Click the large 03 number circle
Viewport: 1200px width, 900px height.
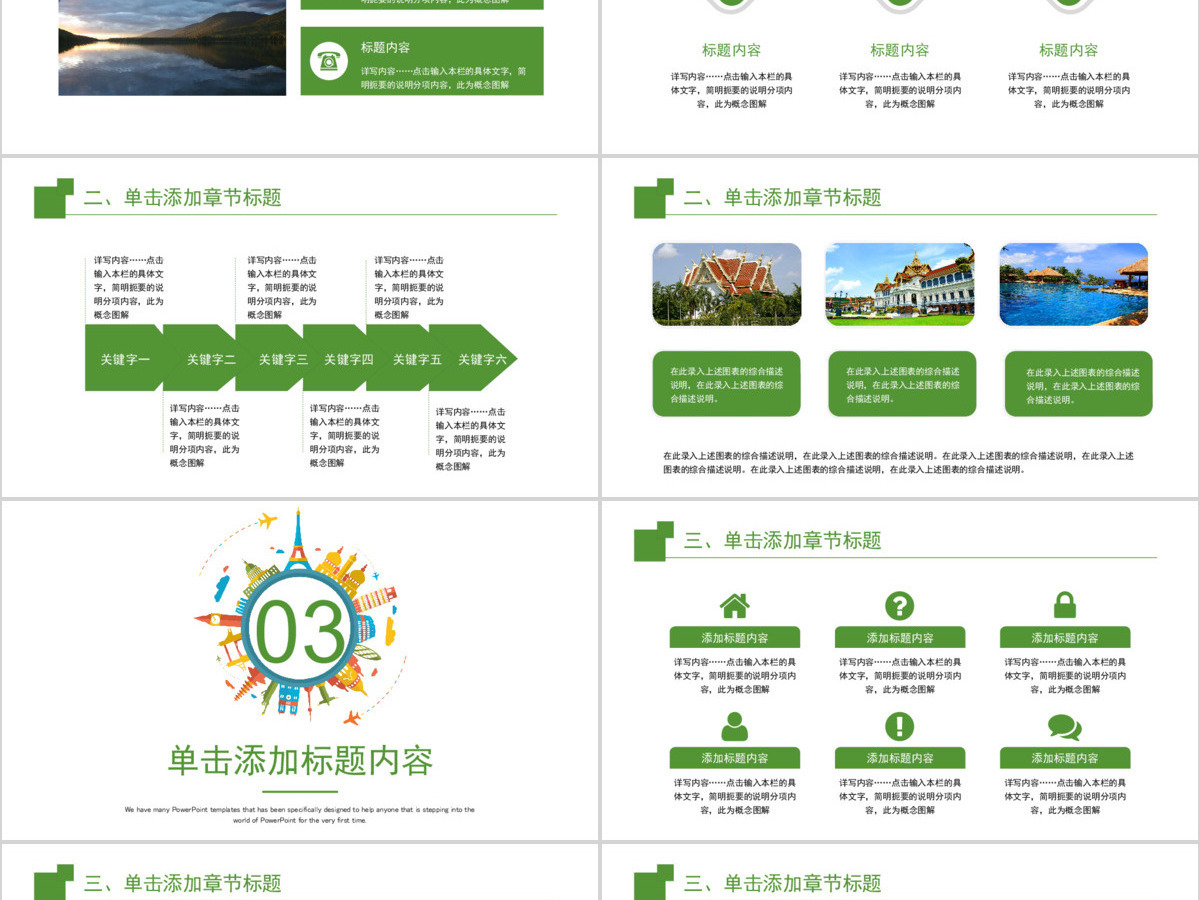300,631
